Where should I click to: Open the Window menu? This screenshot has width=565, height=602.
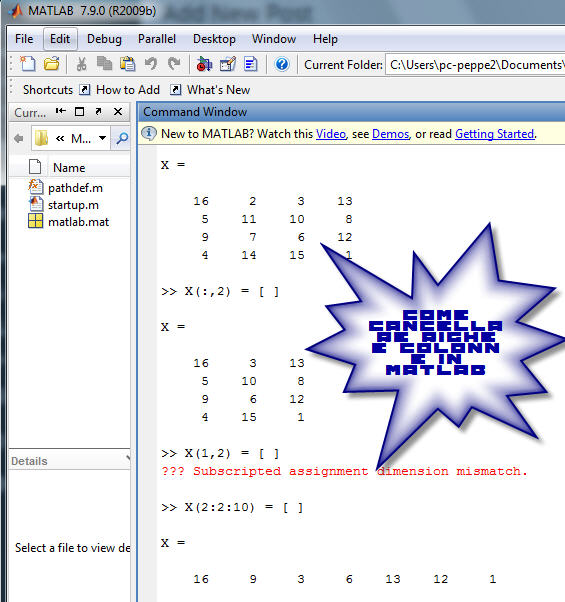pyautogui.click(x=274, y=39)
